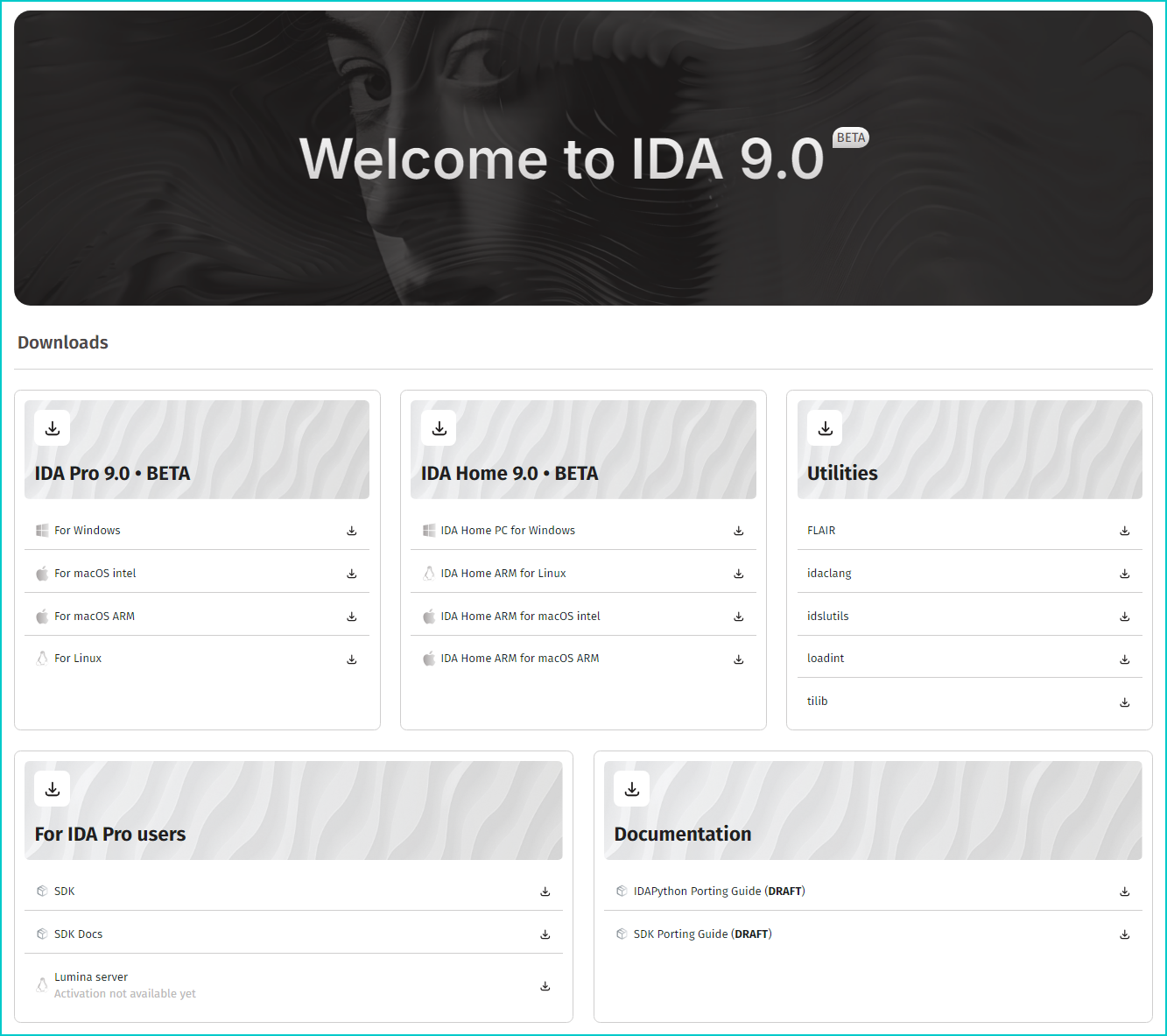
Task: Click the download badge on Utilities card
Action: (826, 428)
